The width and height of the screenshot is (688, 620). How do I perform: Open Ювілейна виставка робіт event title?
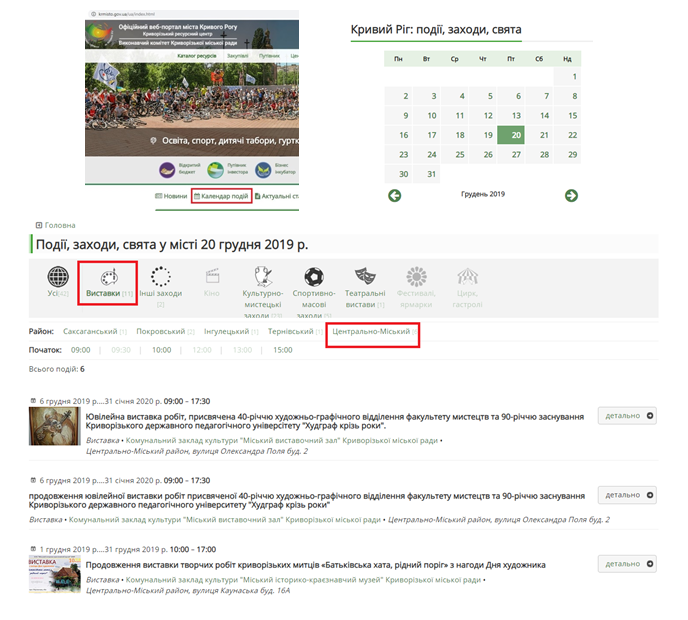pos(334,421)
